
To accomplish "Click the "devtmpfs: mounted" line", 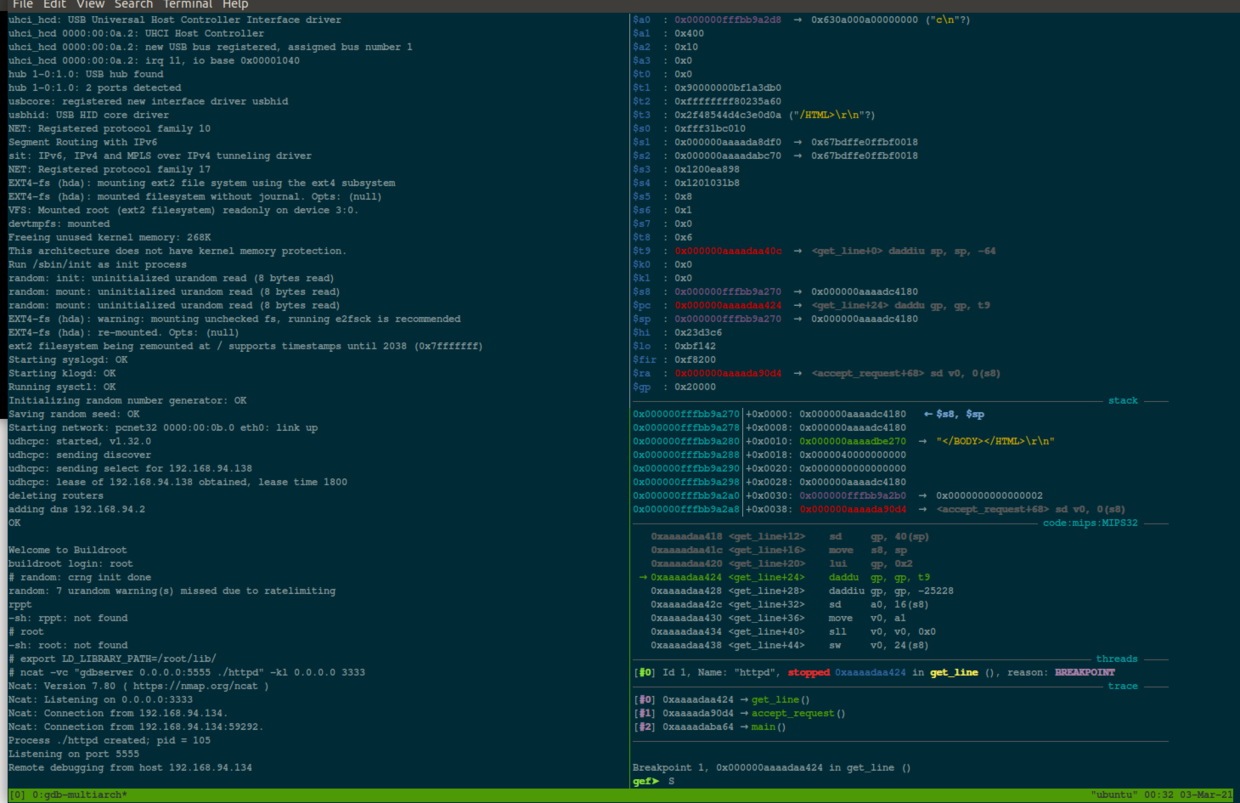I will pos(59,224).
